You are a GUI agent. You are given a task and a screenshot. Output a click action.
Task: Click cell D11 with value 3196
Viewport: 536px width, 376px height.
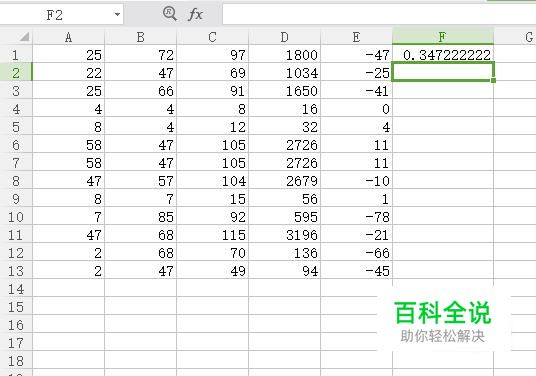(x=285, y=234)
